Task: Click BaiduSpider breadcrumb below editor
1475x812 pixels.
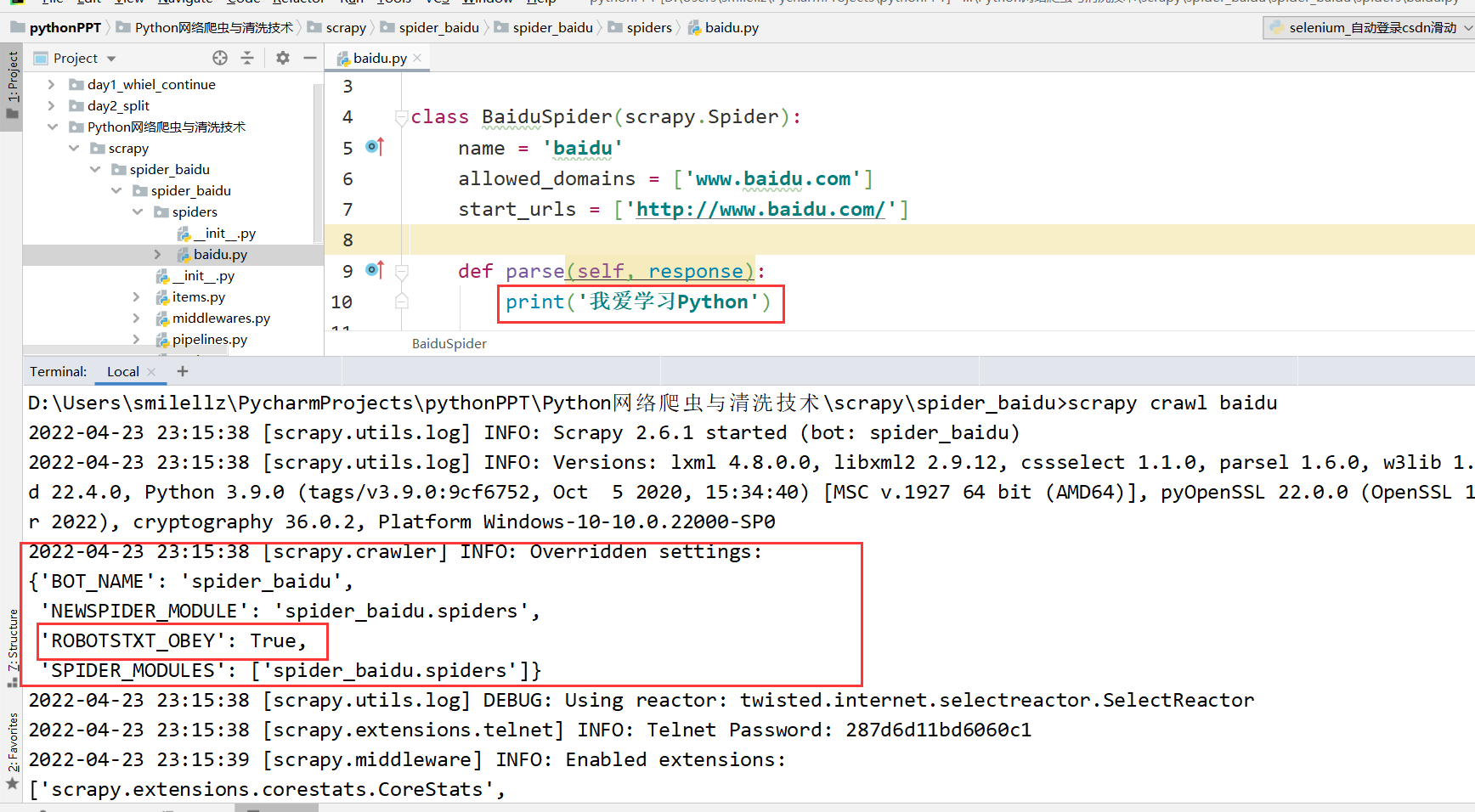Action: tap(449, 343)
